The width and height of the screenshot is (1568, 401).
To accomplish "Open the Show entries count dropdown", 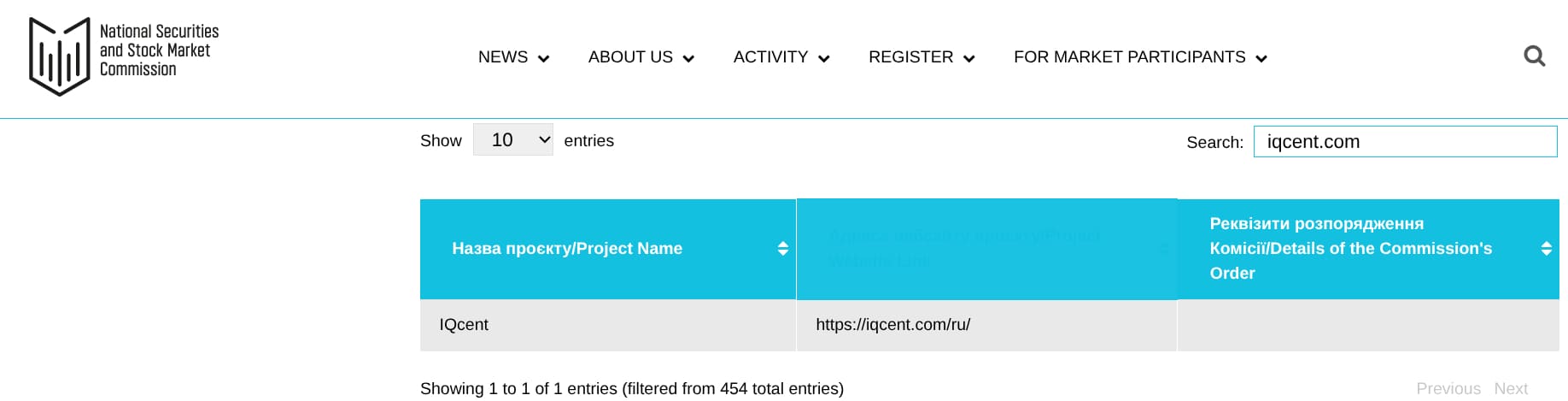I will (x=512, y=140).
